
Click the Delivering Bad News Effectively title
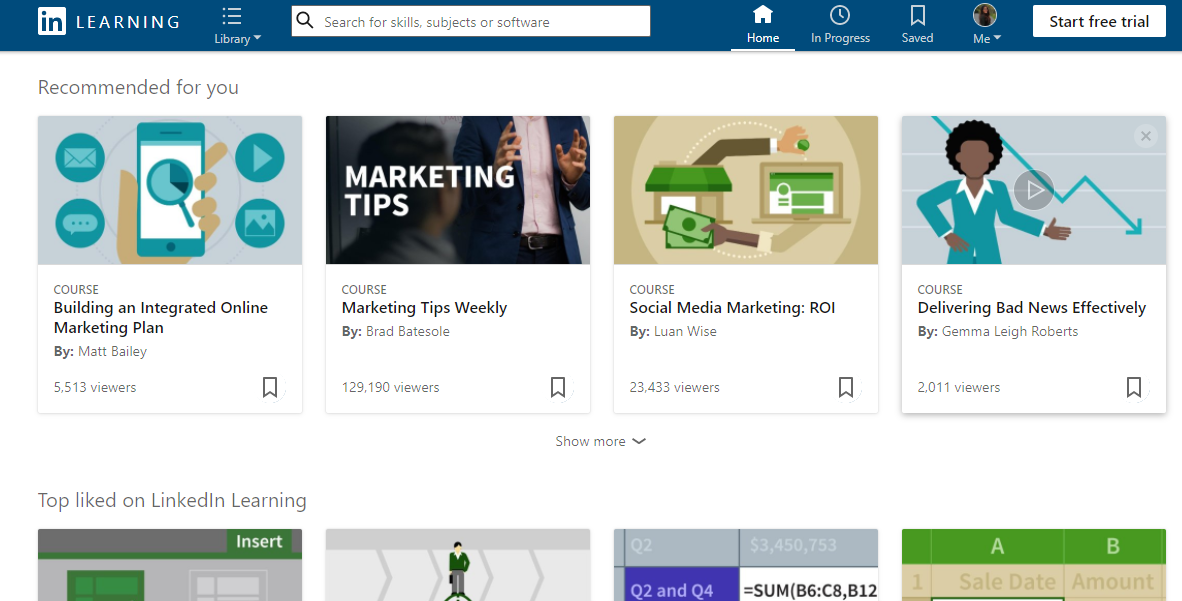[1031, 308]
